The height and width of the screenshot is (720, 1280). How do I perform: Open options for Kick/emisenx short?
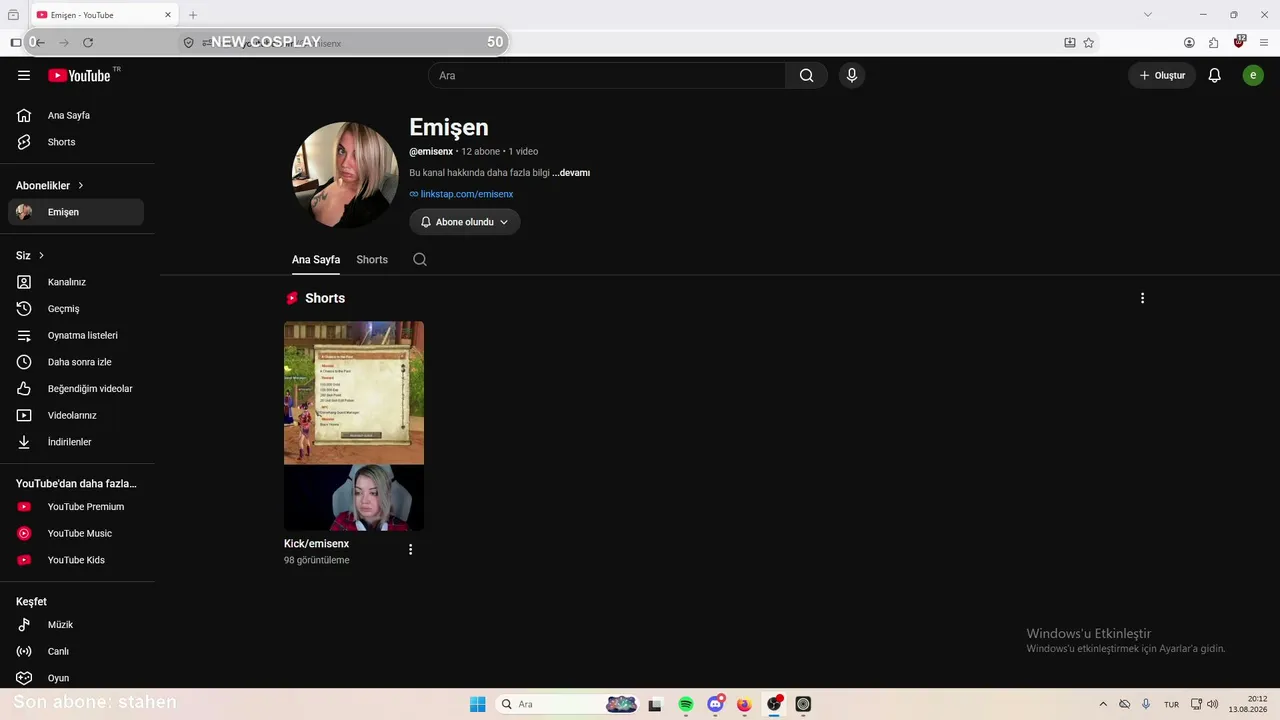pyautogui.click(x=410, y=549)
